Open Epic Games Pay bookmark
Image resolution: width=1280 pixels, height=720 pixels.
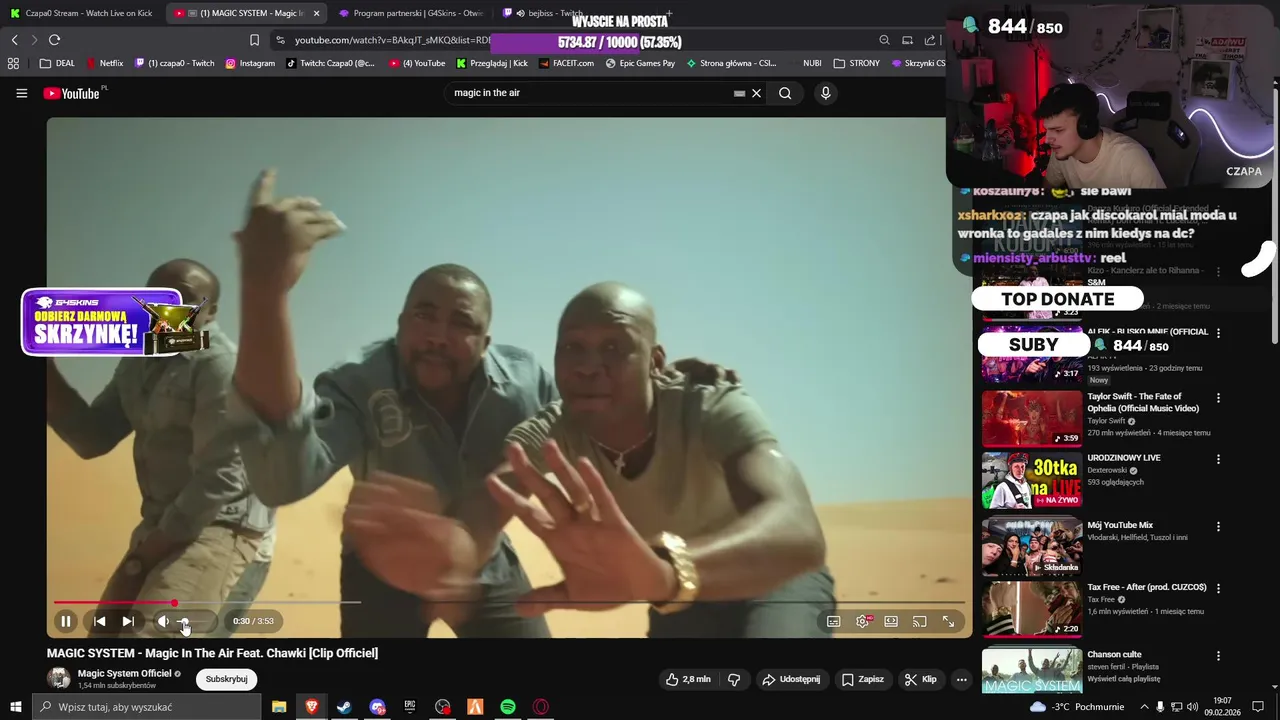(x=640, y=63)
